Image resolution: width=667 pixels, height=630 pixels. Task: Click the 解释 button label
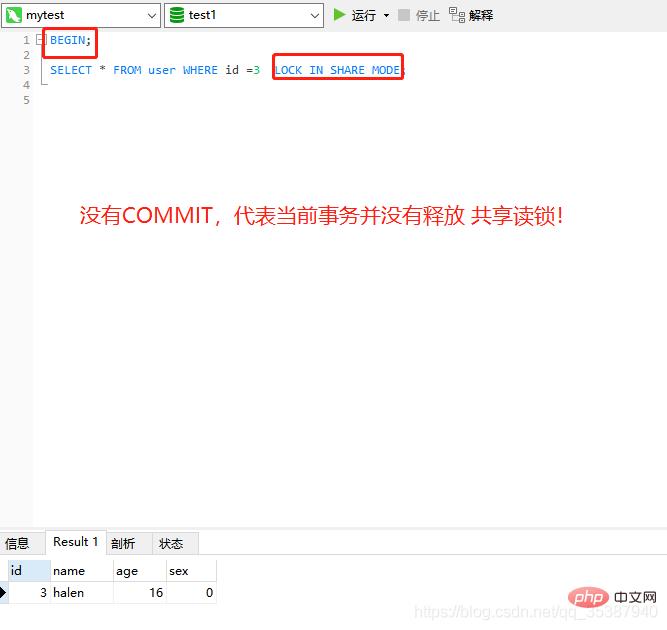[481, 16]
